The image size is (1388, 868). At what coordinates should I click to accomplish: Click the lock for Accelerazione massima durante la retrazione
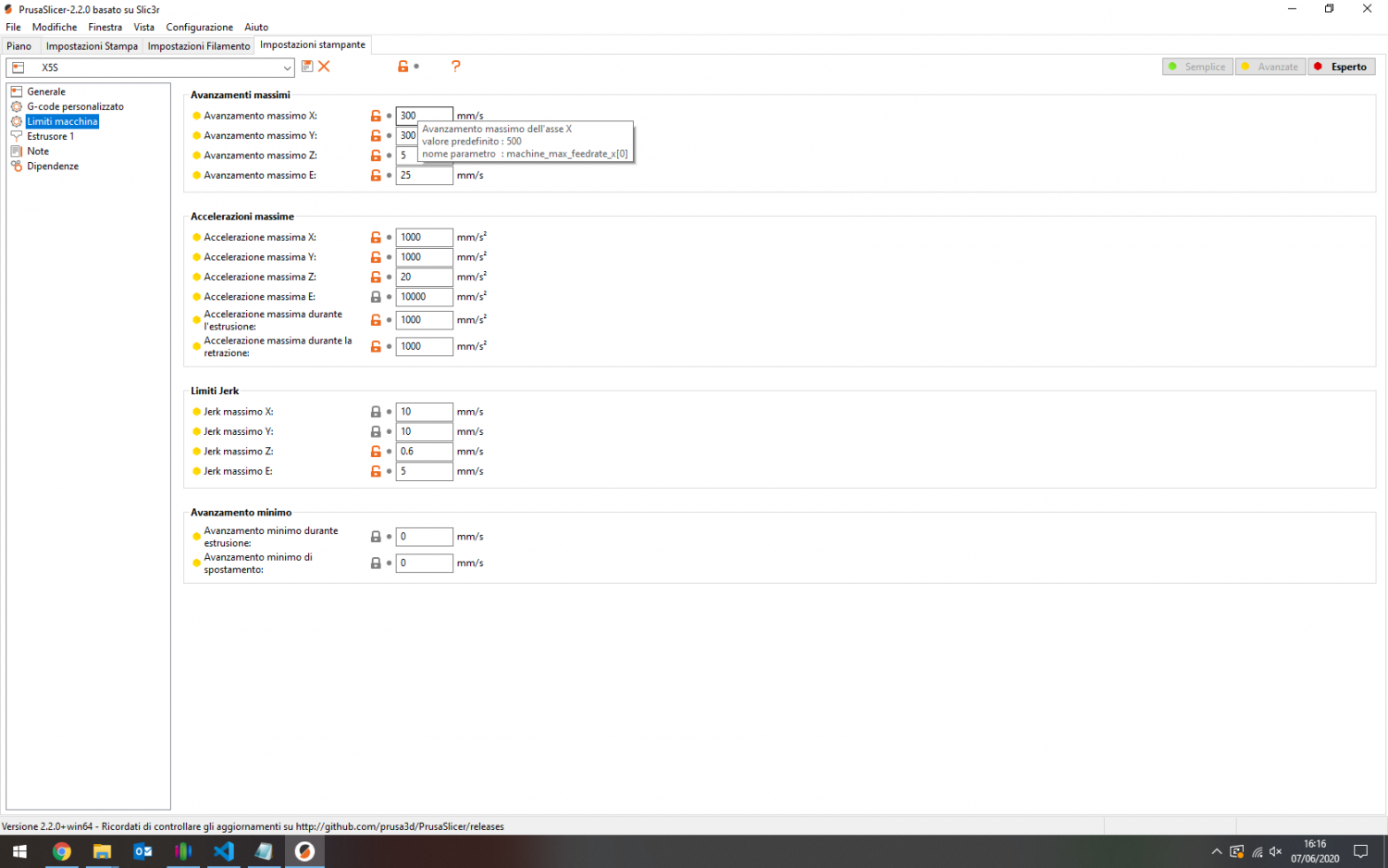[376, 347]
